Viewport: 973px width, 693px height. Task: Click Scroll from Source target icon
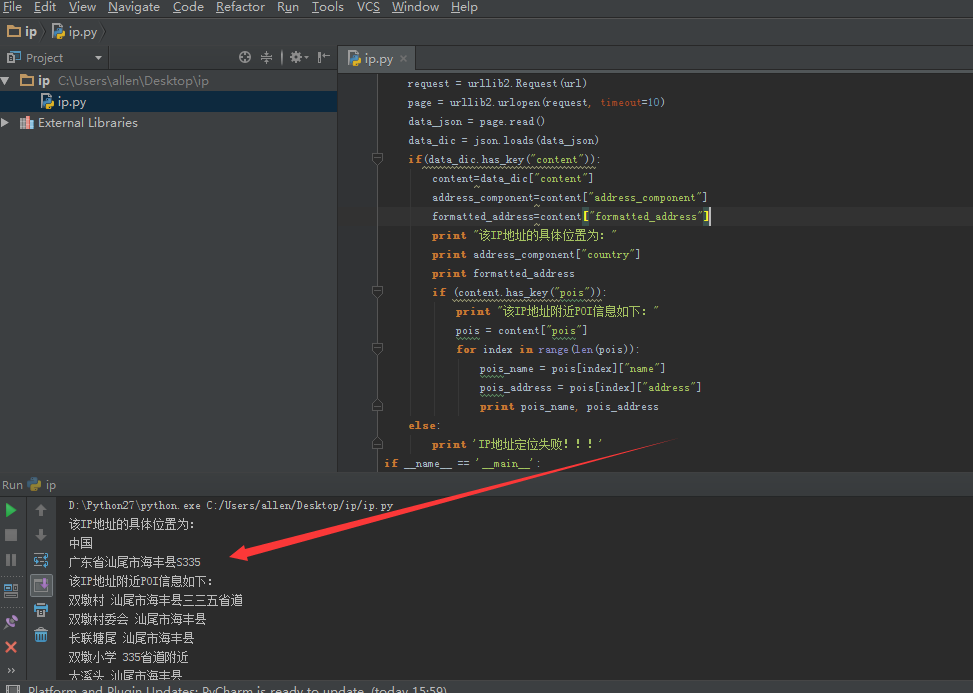pyautogui.click(x=245, y=58)
